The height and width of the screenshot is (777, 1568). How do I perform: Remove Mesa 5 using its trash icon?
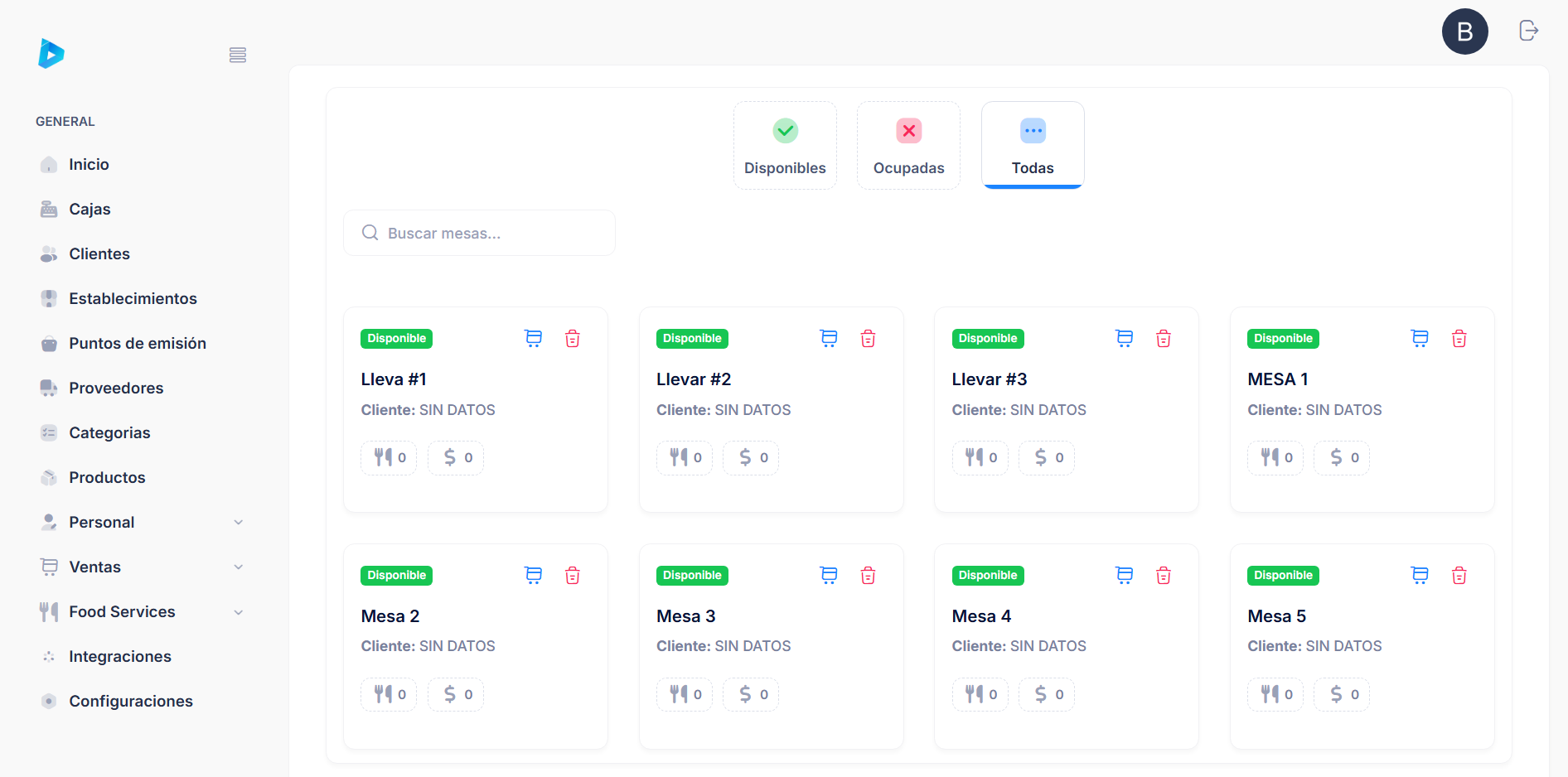click(x=1459, y=575)
